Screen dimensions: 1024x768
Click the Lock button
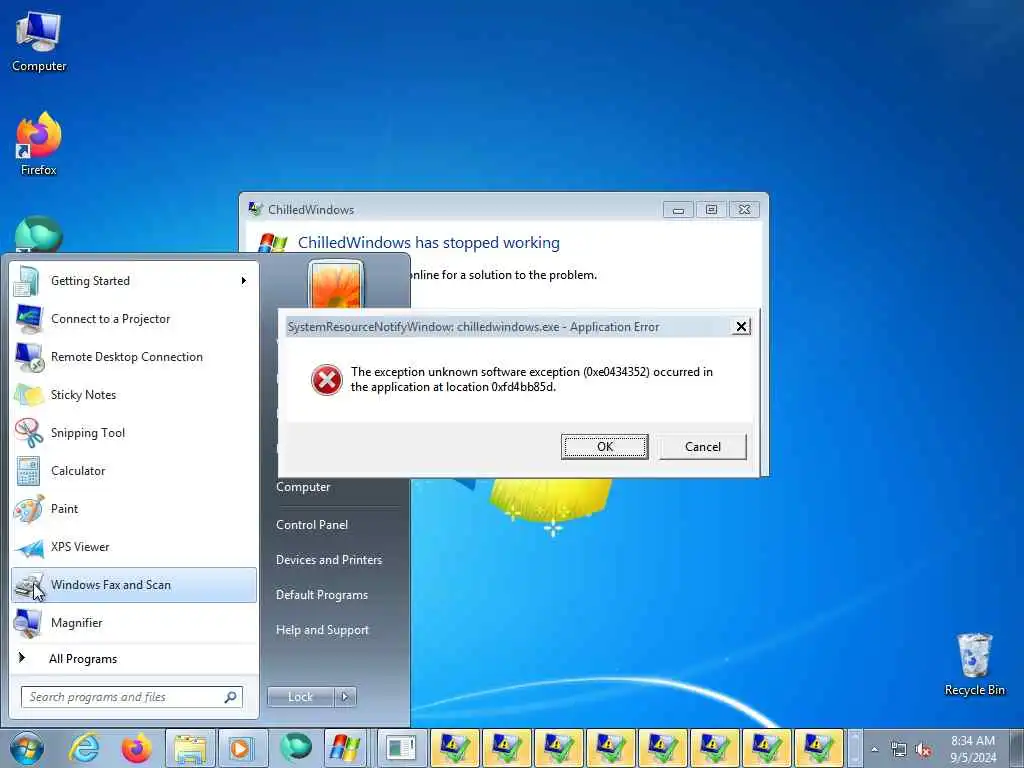(300, 697)
